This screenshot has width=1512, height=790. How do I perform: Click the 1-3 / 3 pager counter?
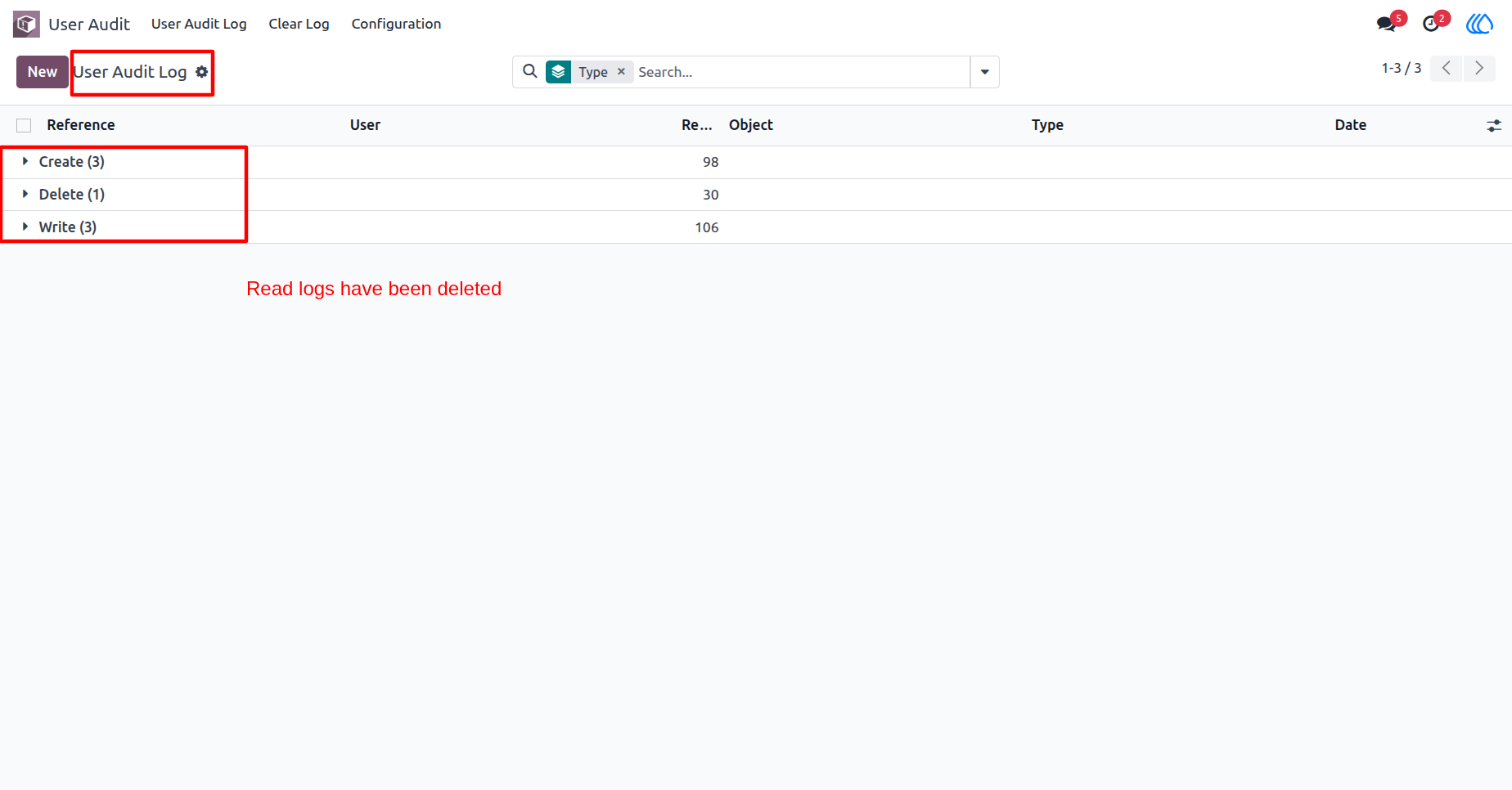point(1402,68)
